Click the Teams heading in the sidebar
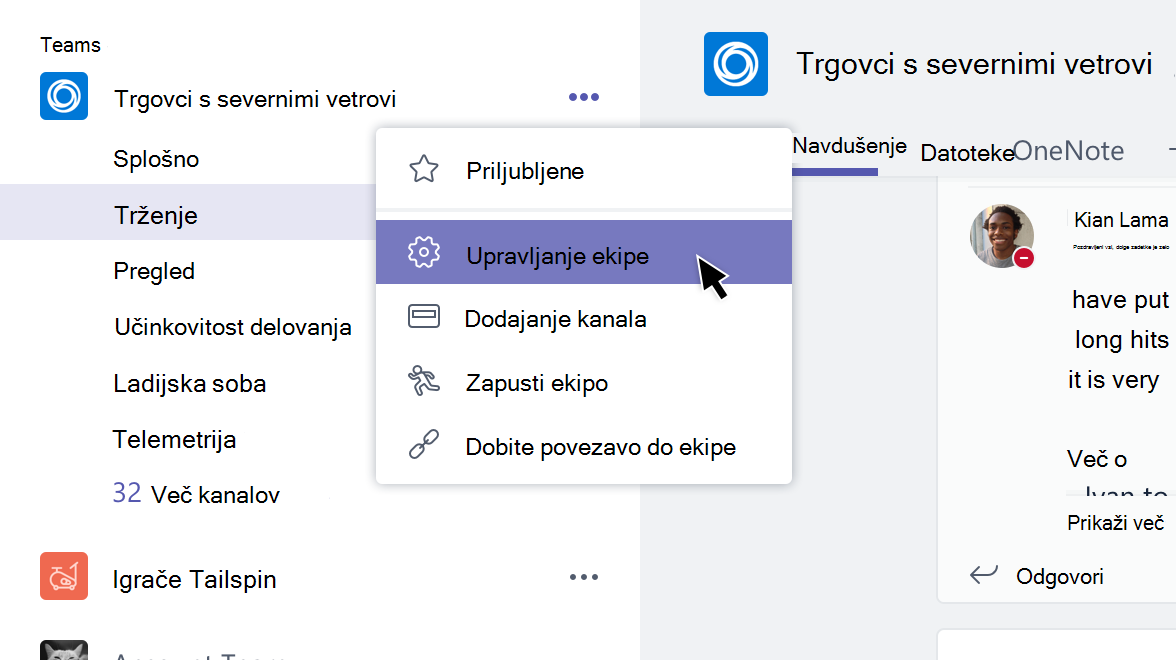1176x660 pixels. click(x=70, y=45)
